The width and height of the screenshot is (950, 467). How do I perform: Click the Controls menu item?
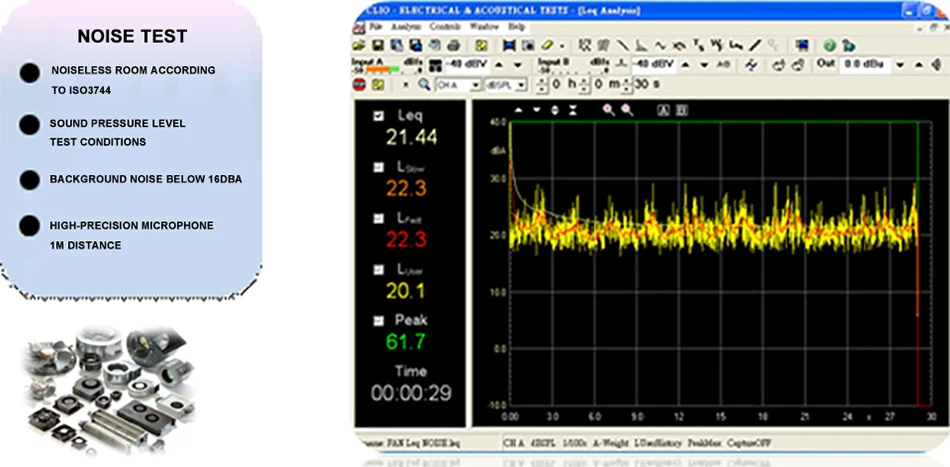point(445,27)
